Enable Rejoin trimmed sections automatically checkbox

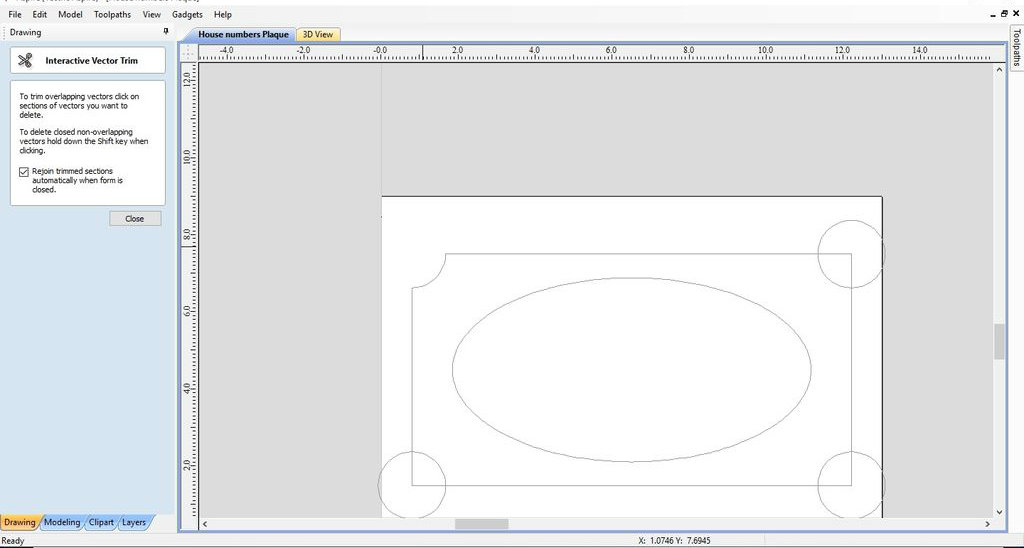(x=24, y=172)
